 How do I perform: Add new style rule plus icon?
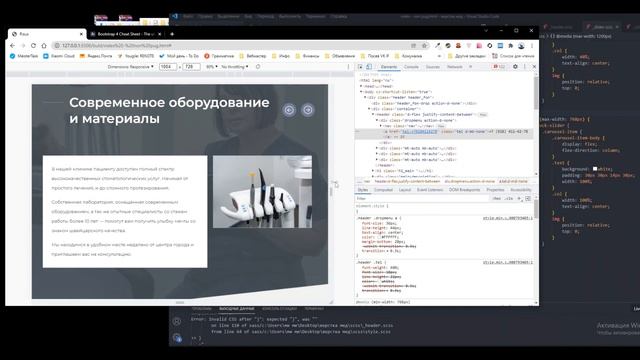click(x=519, y=198)
